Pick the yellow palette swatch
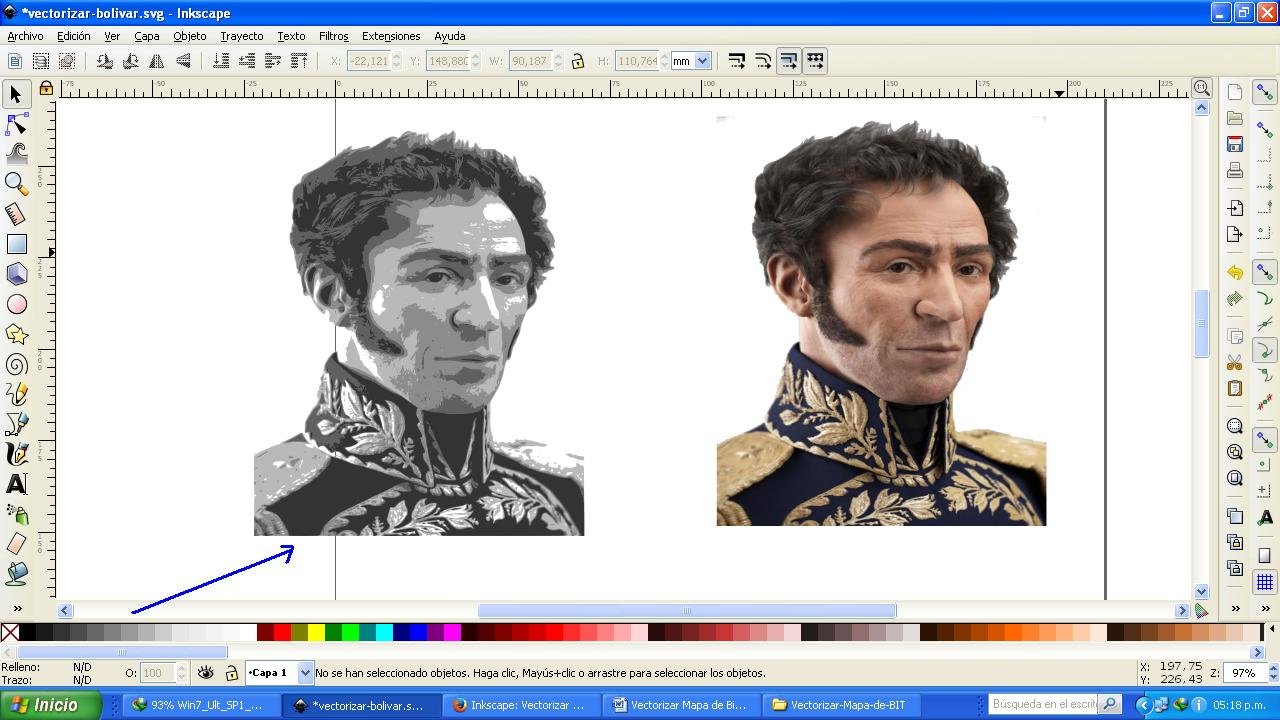1280x720 pixels. click(x=316, y=632)
